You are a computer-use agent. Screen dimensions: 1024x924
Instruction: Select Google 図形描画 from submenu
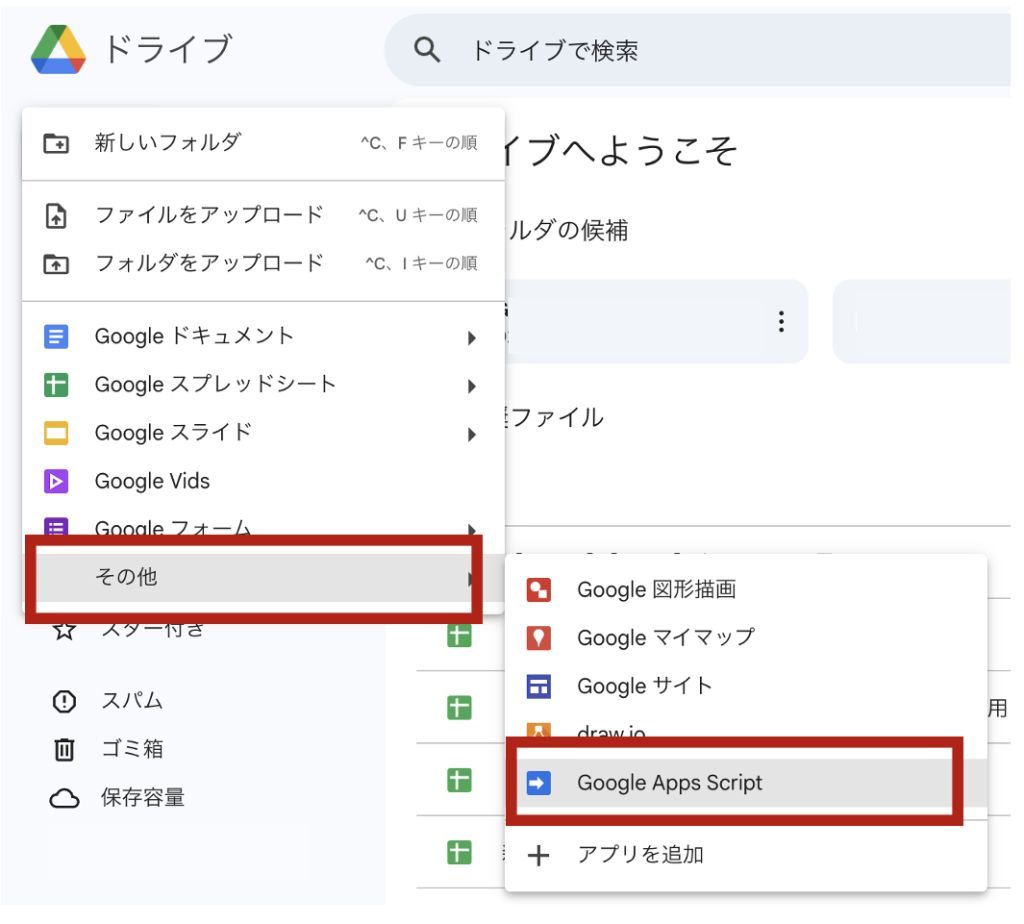tap(746, 590)
